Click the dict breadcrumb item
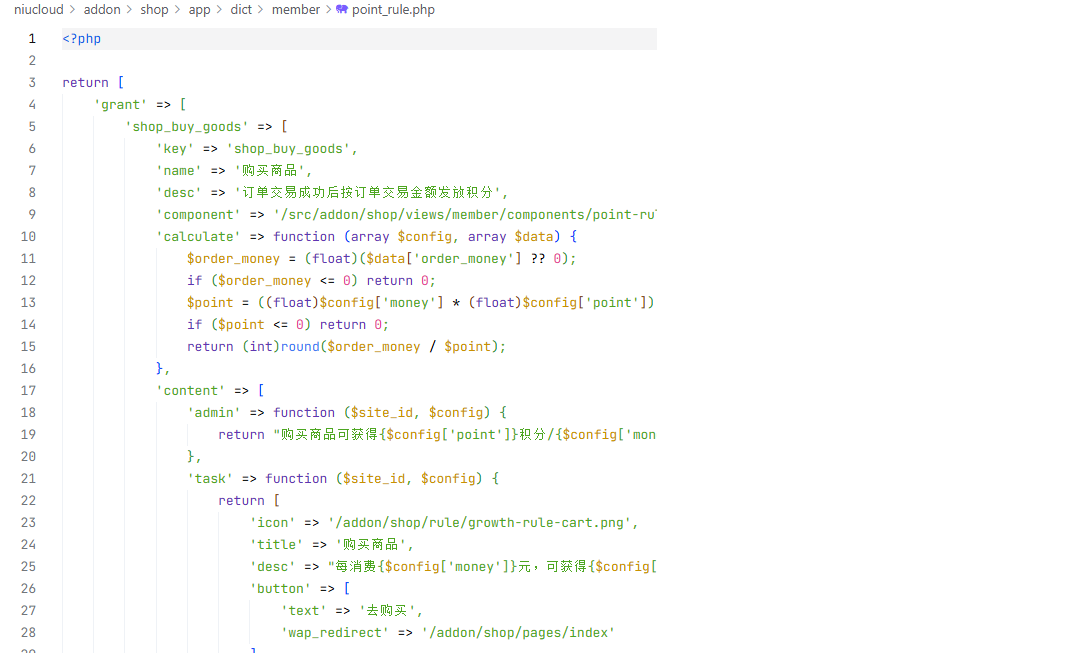This screenshot has width=1090, height=653. [x=241, y=10]
